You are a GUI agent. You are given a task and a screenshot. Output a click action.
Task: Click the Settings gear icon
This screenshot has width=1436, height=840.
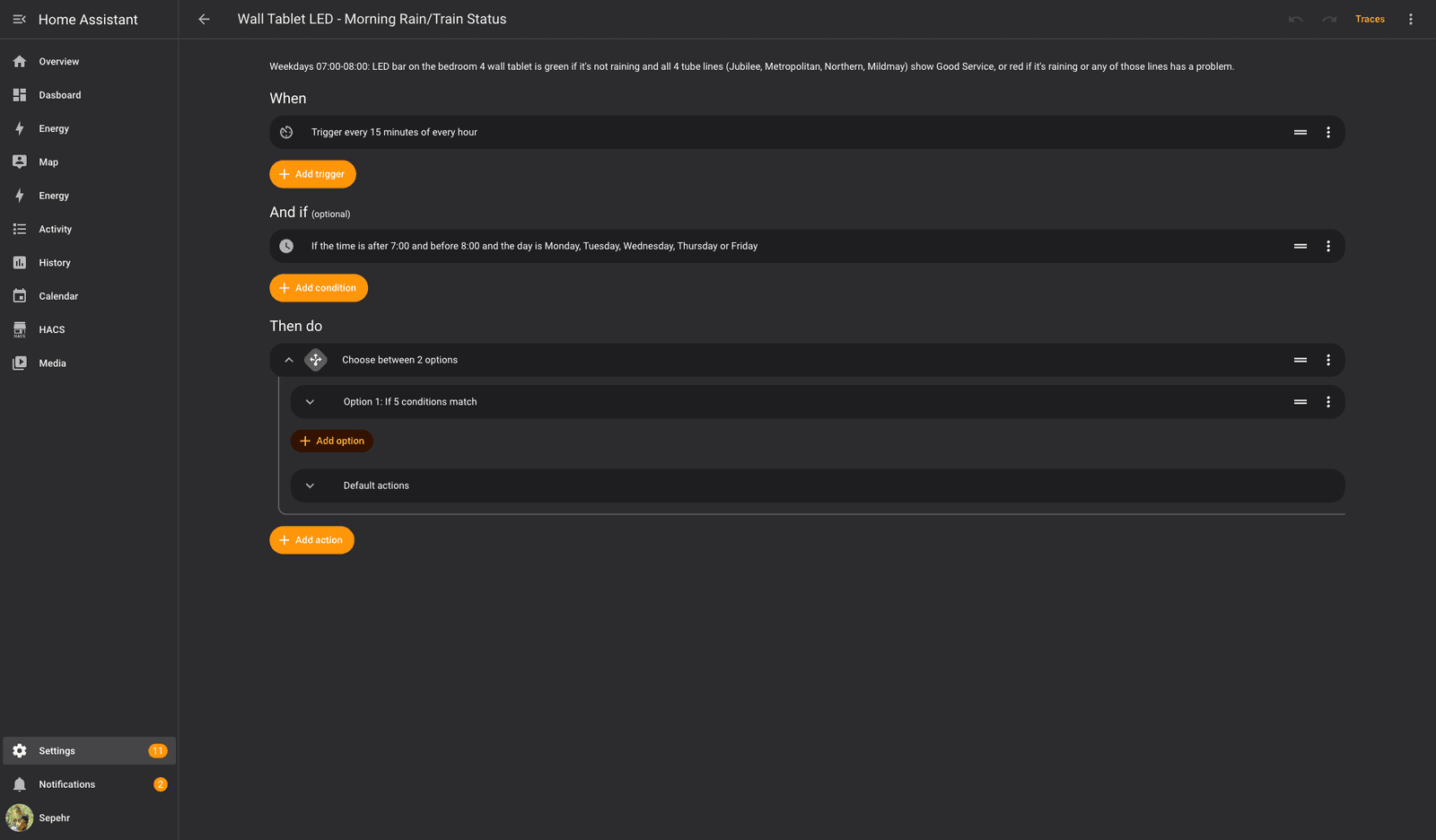pyautogui.click(x=20, y=750)
